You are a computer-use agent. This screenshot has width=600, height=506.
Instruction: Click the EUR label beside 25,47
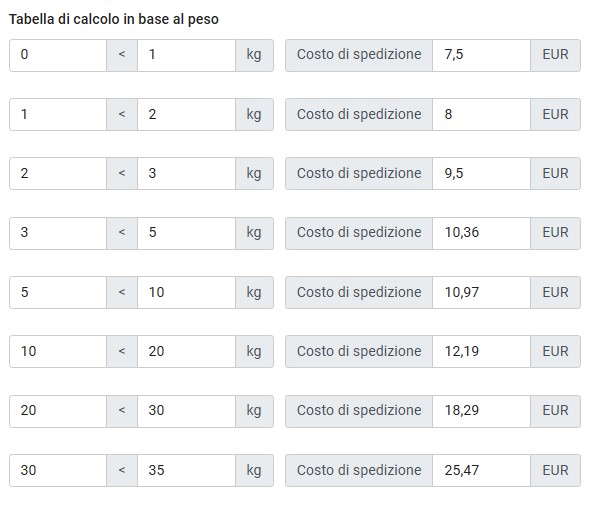pyautogui.click(x=556, y=470)
